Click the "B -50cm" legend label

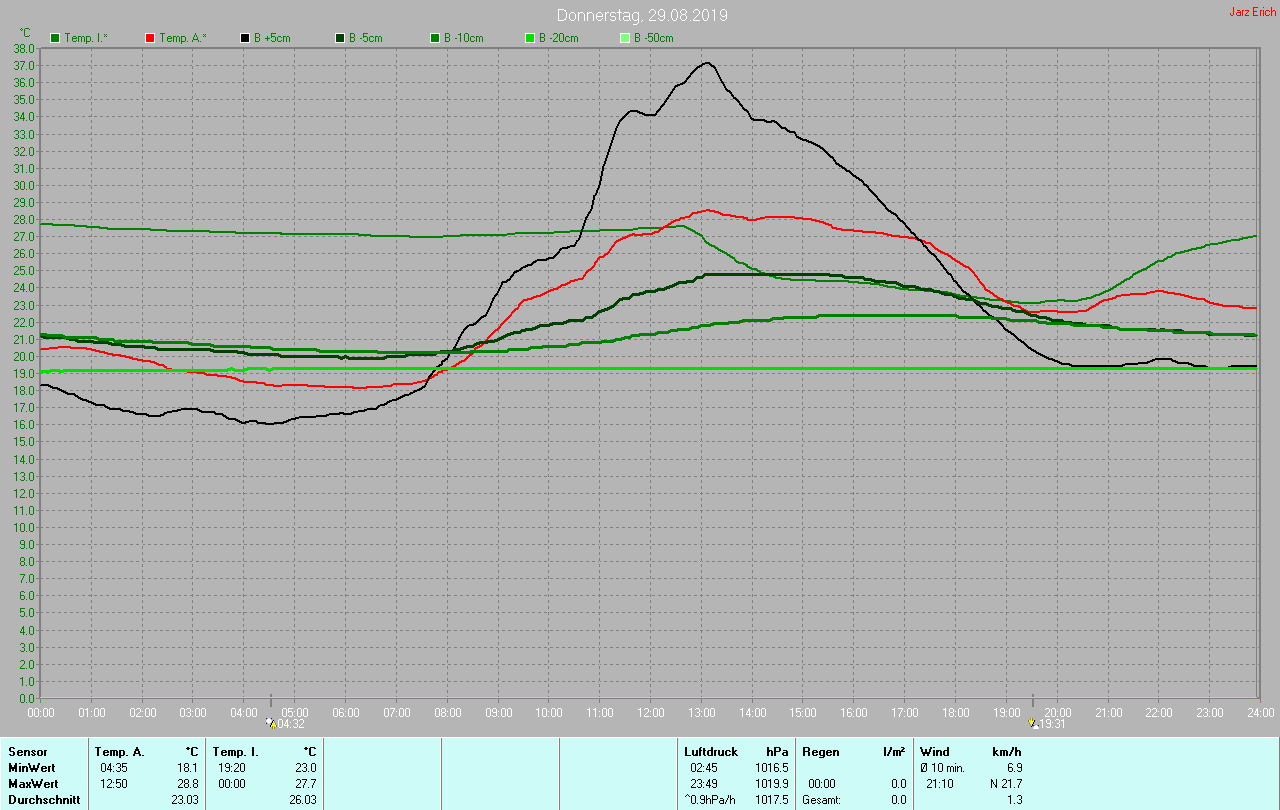(654, 38)
